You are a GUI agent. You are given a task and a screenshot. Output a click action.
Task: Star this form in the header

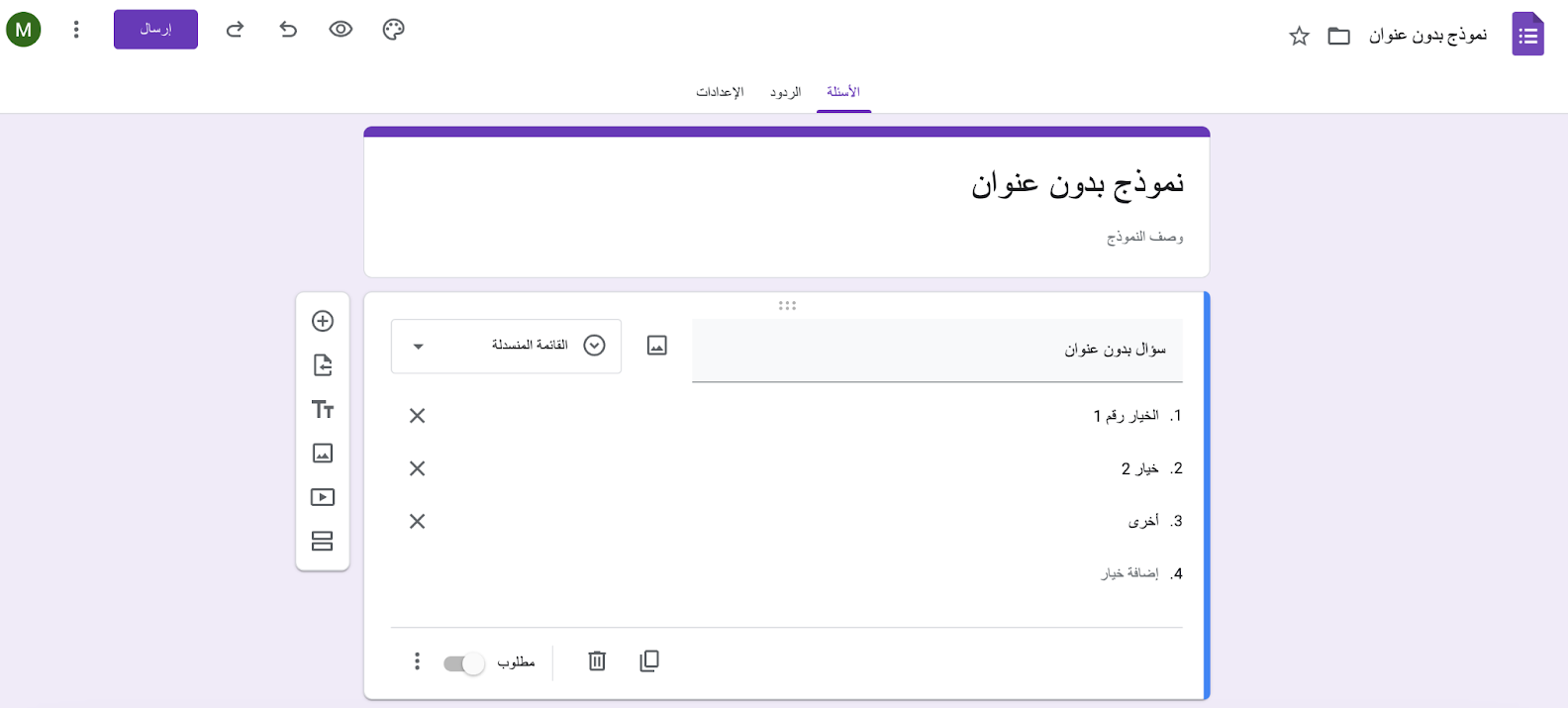pos(1299,37)
